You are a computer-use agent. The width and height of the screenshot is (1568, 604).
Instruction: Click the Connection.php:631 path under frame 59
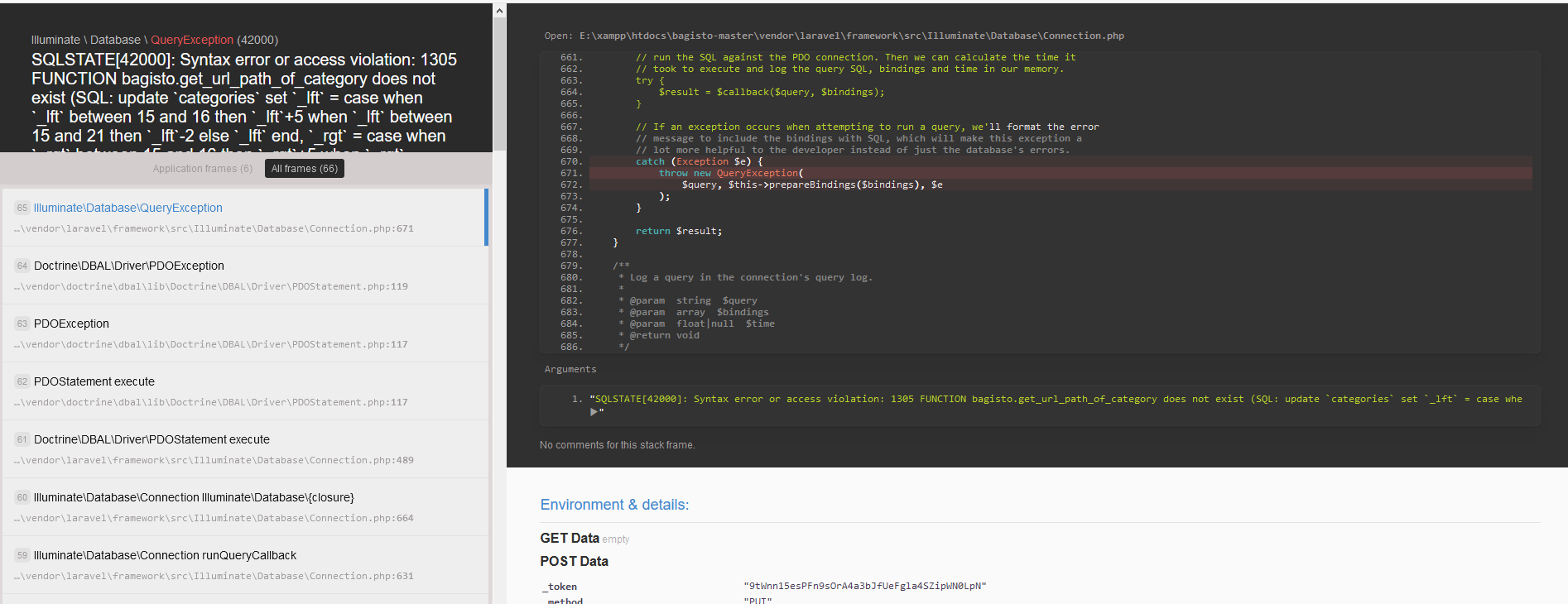pos(214,576)
